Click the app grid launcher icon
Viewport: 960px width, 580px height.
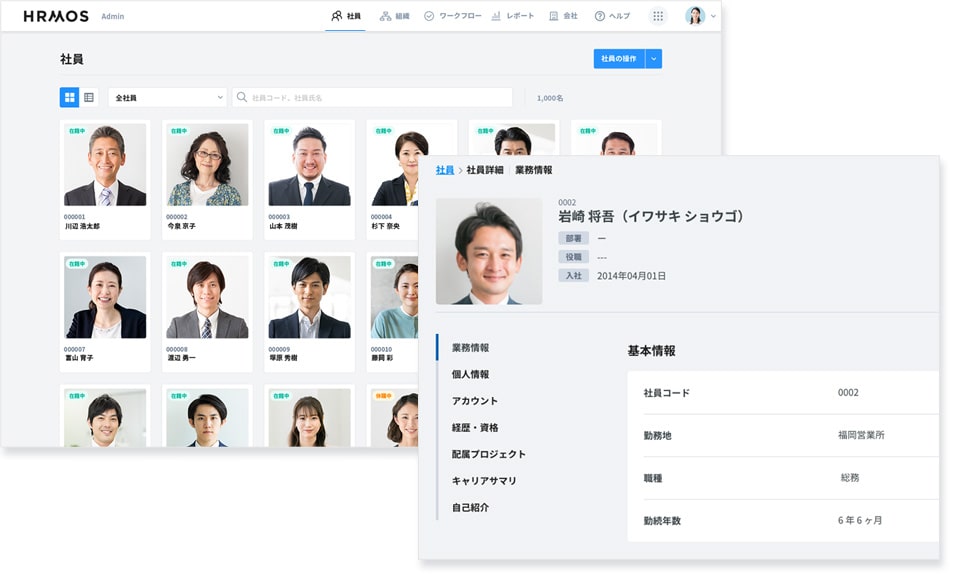coord(658,16)
